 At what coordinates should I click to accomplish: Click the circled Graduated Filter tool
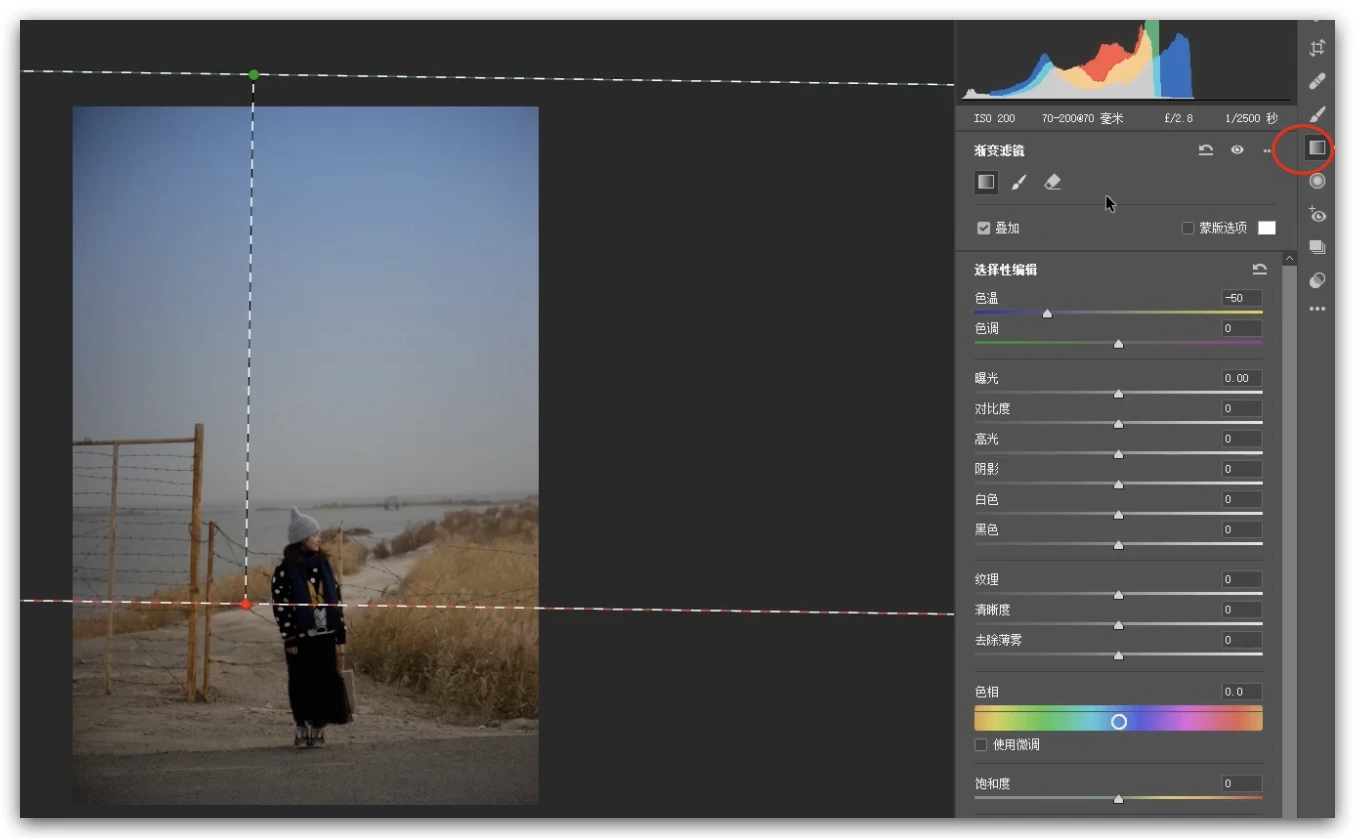[x=1317, y=148]
